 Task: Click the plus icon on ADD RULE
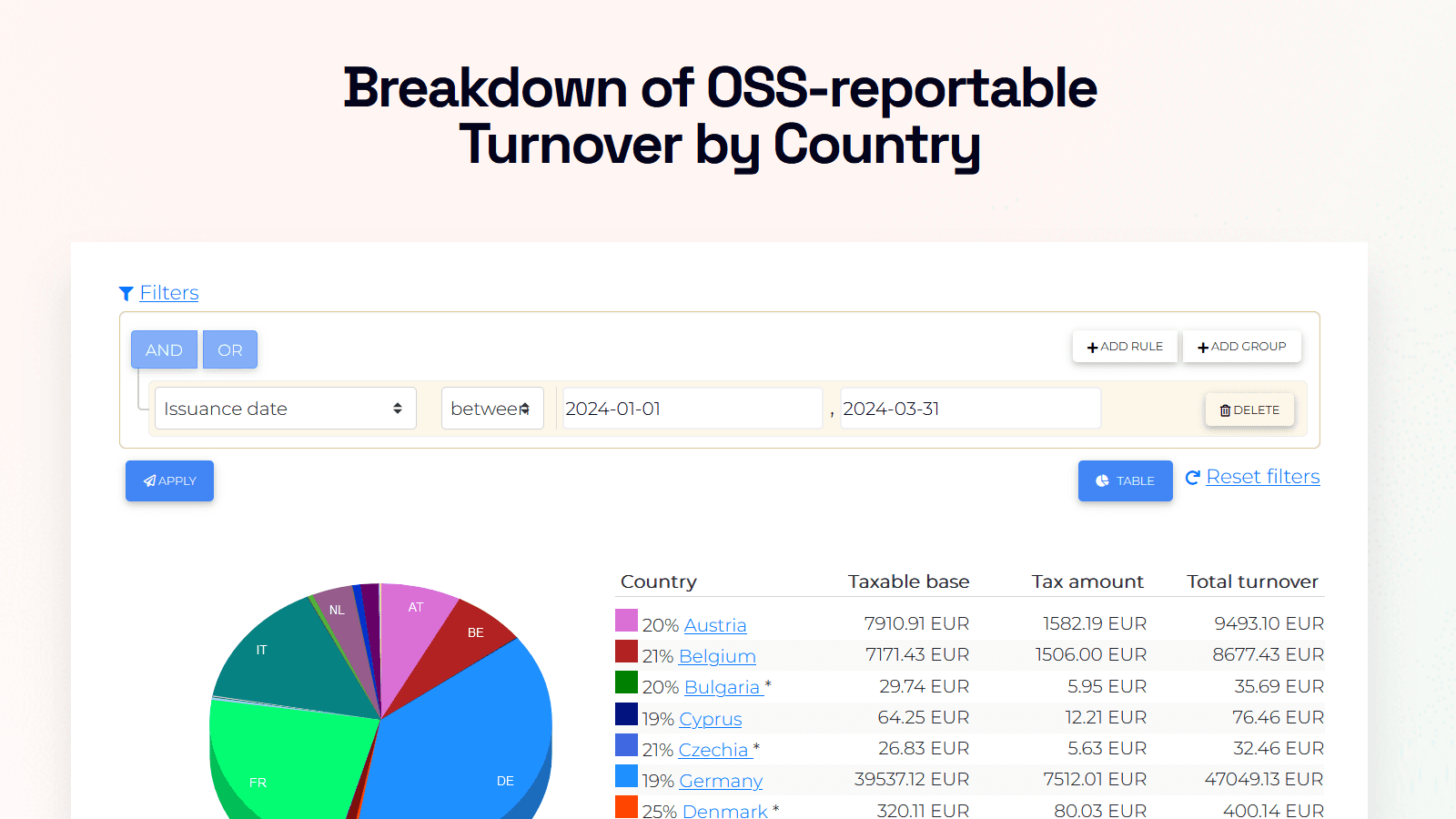click(1093, 347)
